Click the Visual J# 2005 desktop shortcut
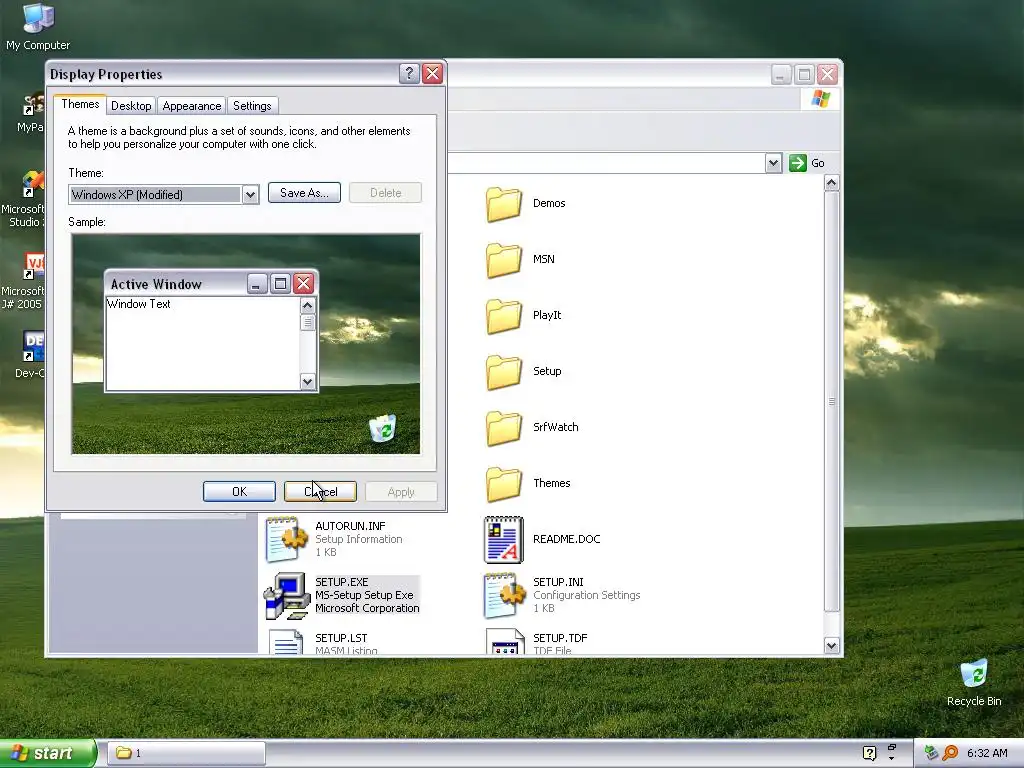Image resolution: width=1024 pixels, height=768 pixels. tap(33, 266)
